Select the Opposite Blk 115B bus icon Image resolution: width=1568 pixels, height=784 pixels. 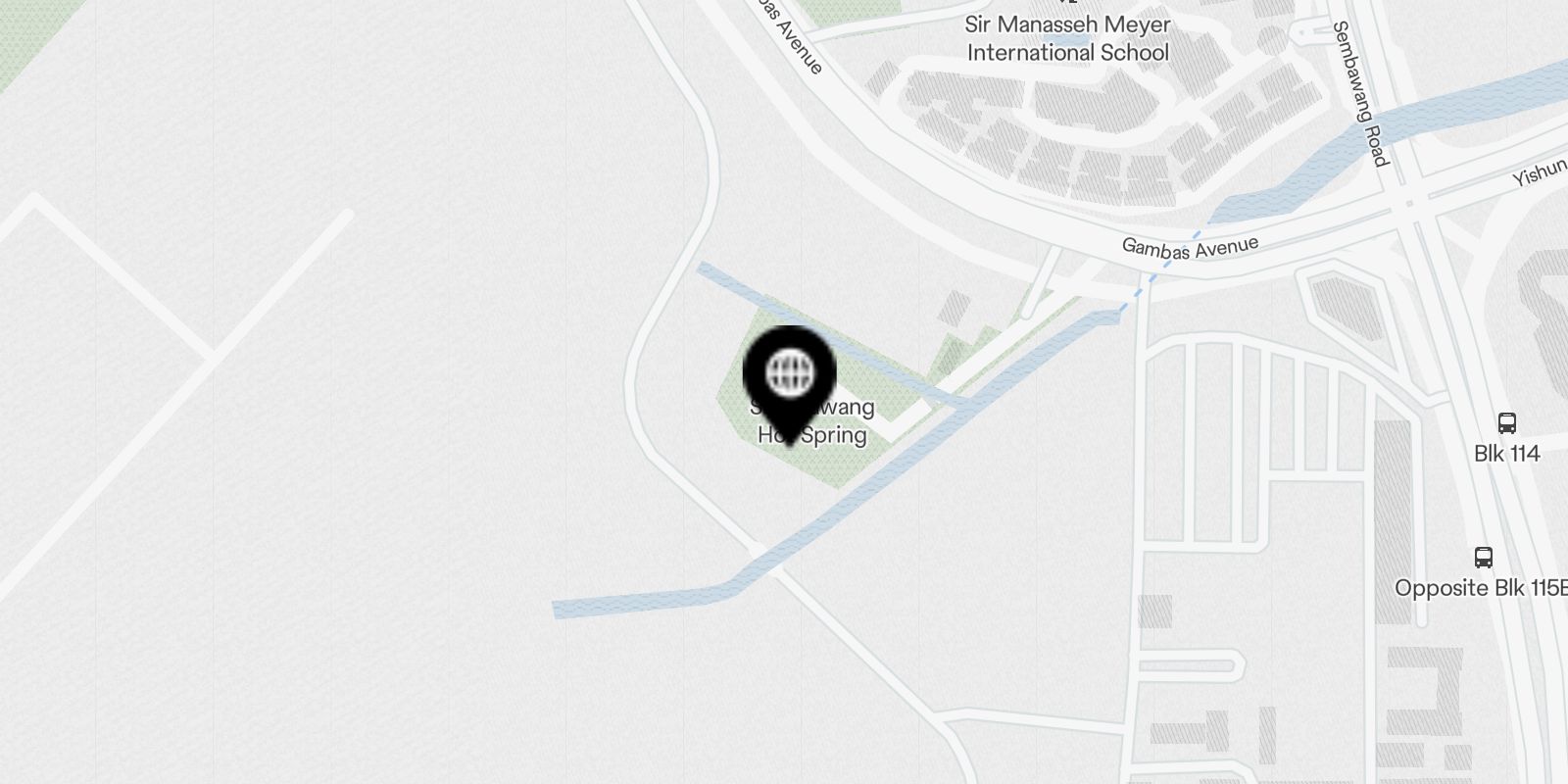(x=1484, y=558)
